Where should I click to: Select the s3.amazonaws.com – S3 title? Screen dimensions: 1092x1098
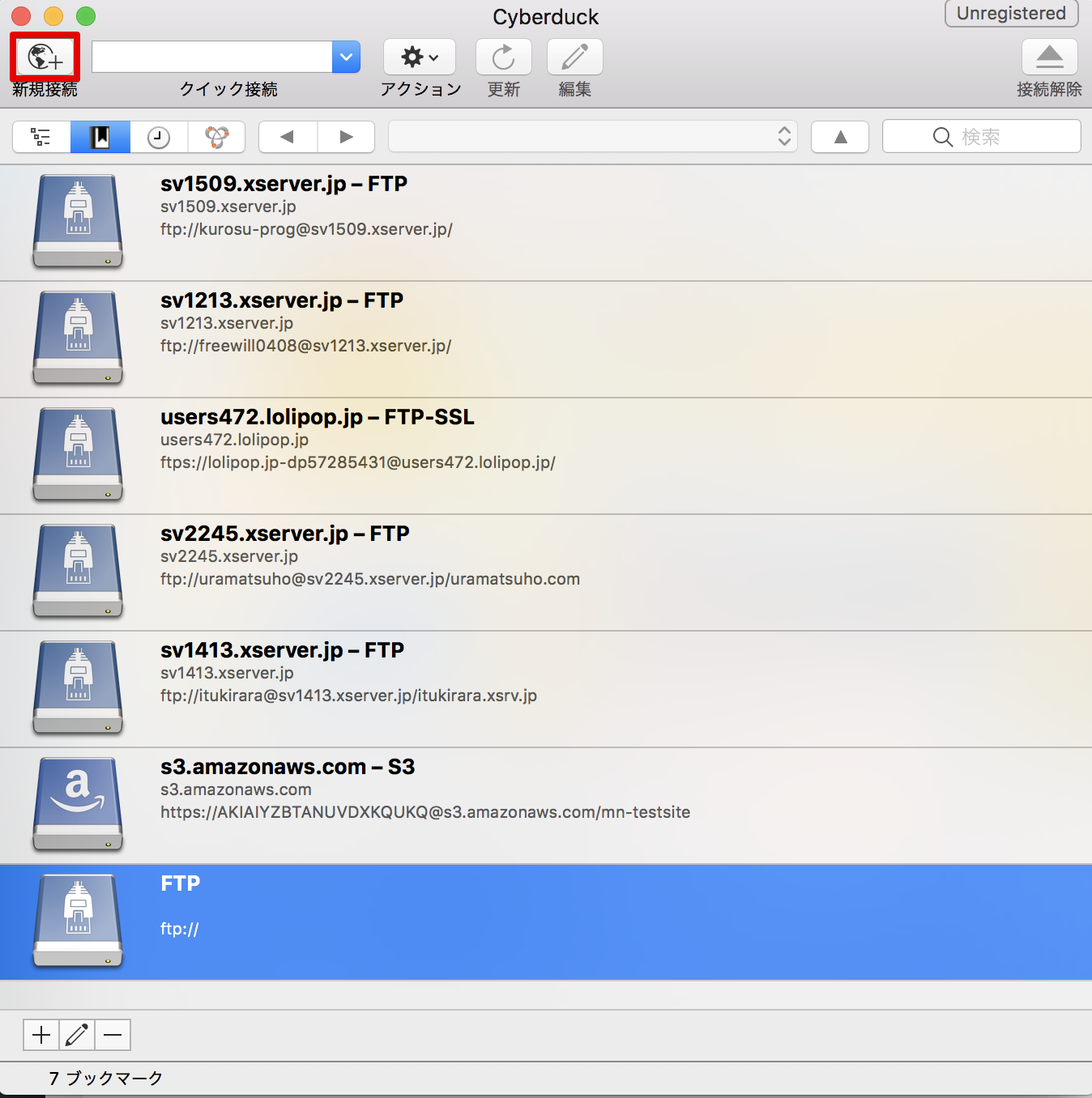[x=288, y=767]
